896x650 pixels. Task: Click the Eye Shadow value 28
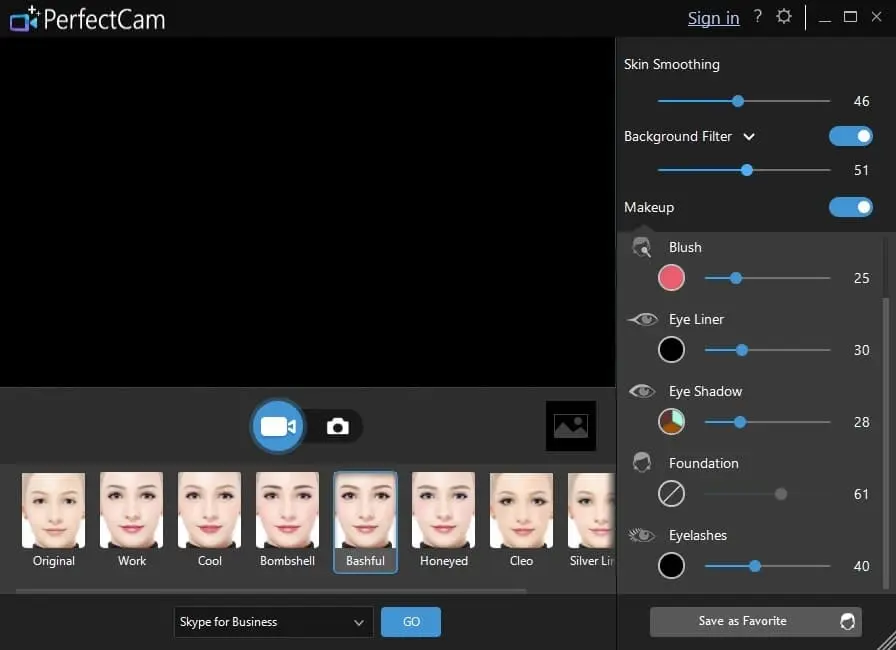pos(861,422)
